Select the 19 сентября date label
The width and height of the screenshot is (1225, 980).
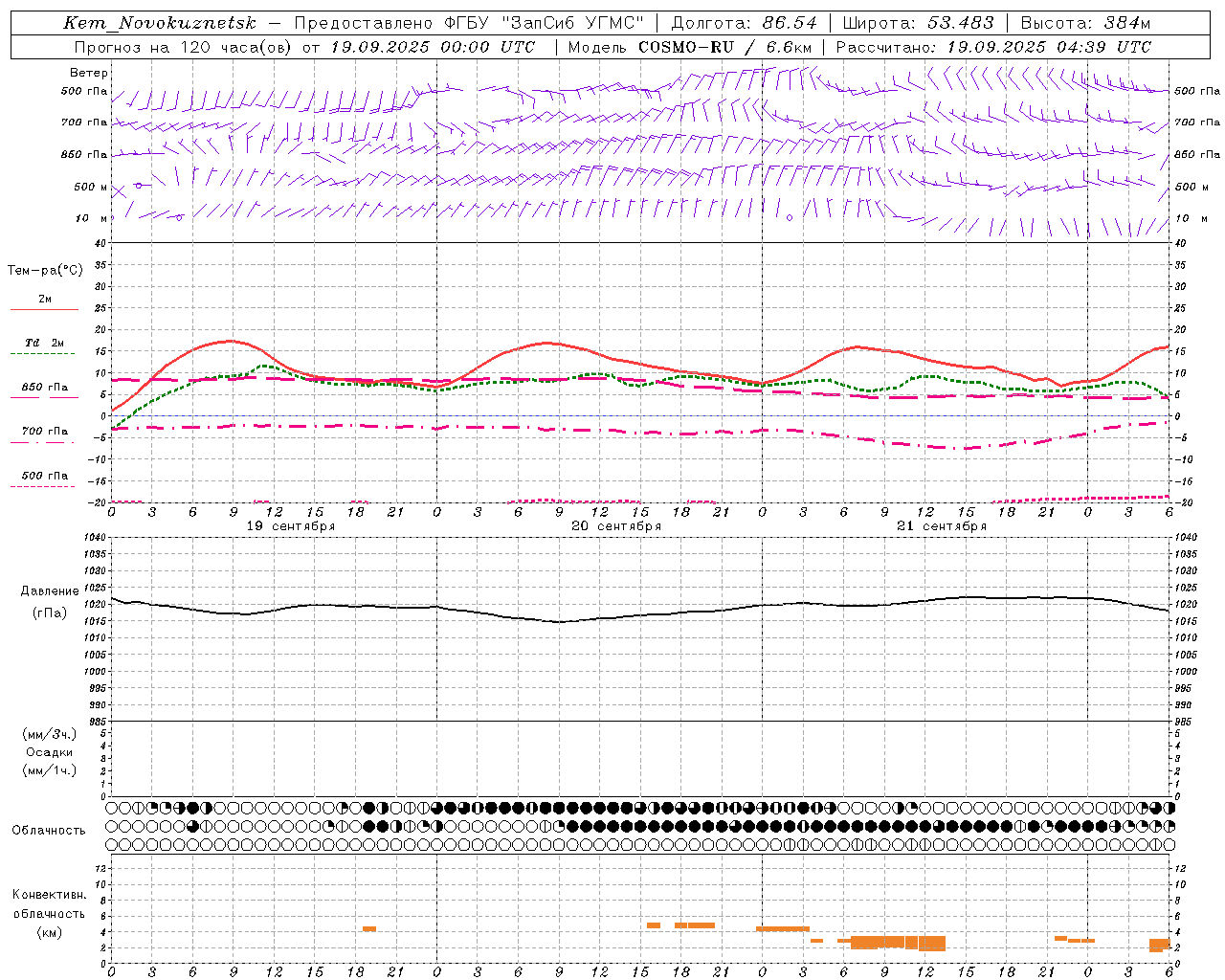click(291, 526)
